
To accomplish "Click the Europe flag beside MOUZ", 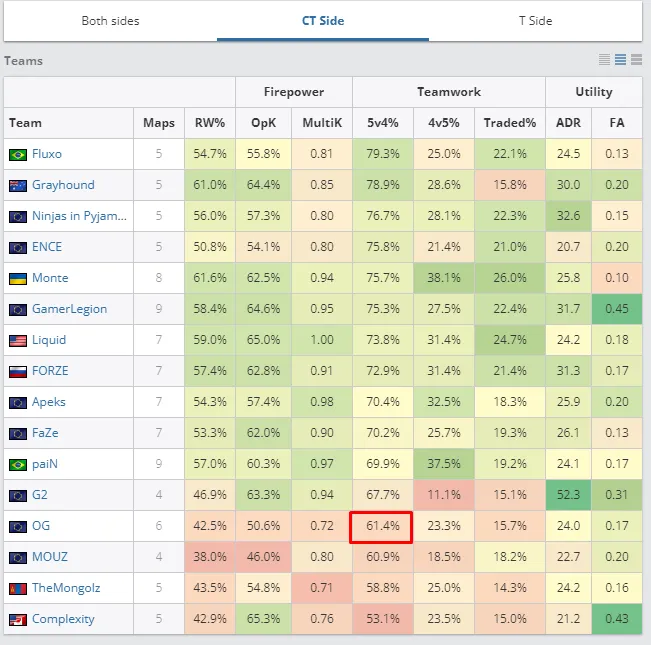I will pyautogui.click(x=18, y=557).
